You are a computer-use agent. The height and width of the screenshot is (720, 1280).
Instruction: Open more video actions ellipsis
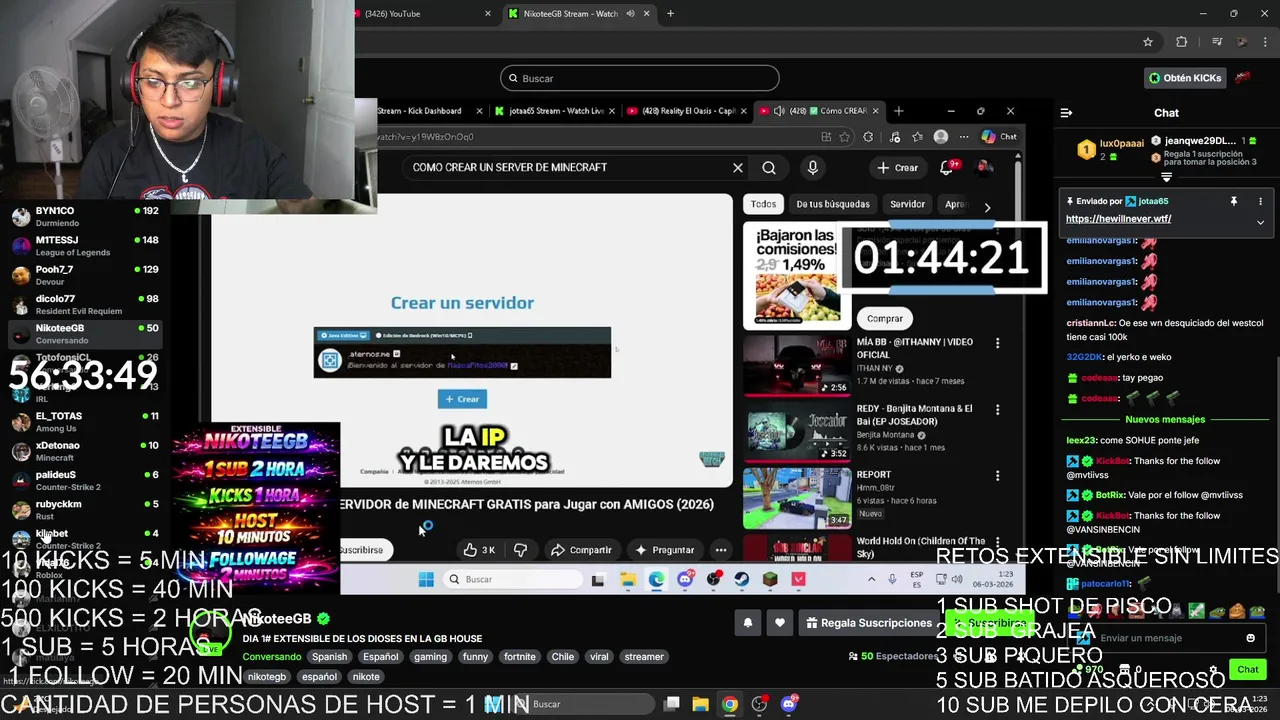click(720, 550)
